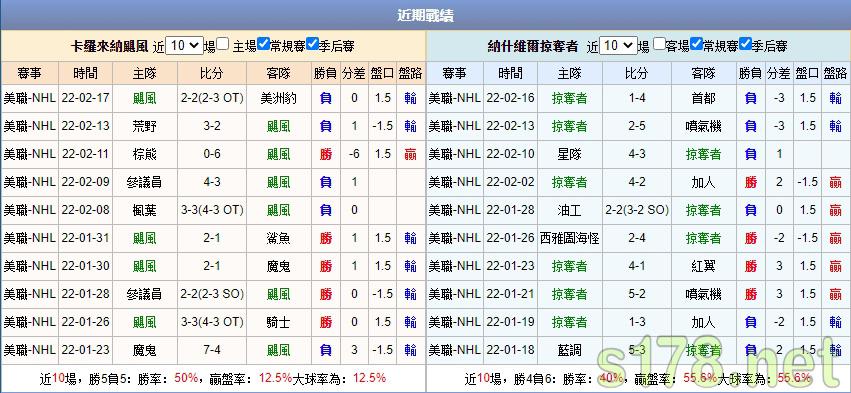Click the 近期戰績 title bar
851x393 pixels.
426,15
